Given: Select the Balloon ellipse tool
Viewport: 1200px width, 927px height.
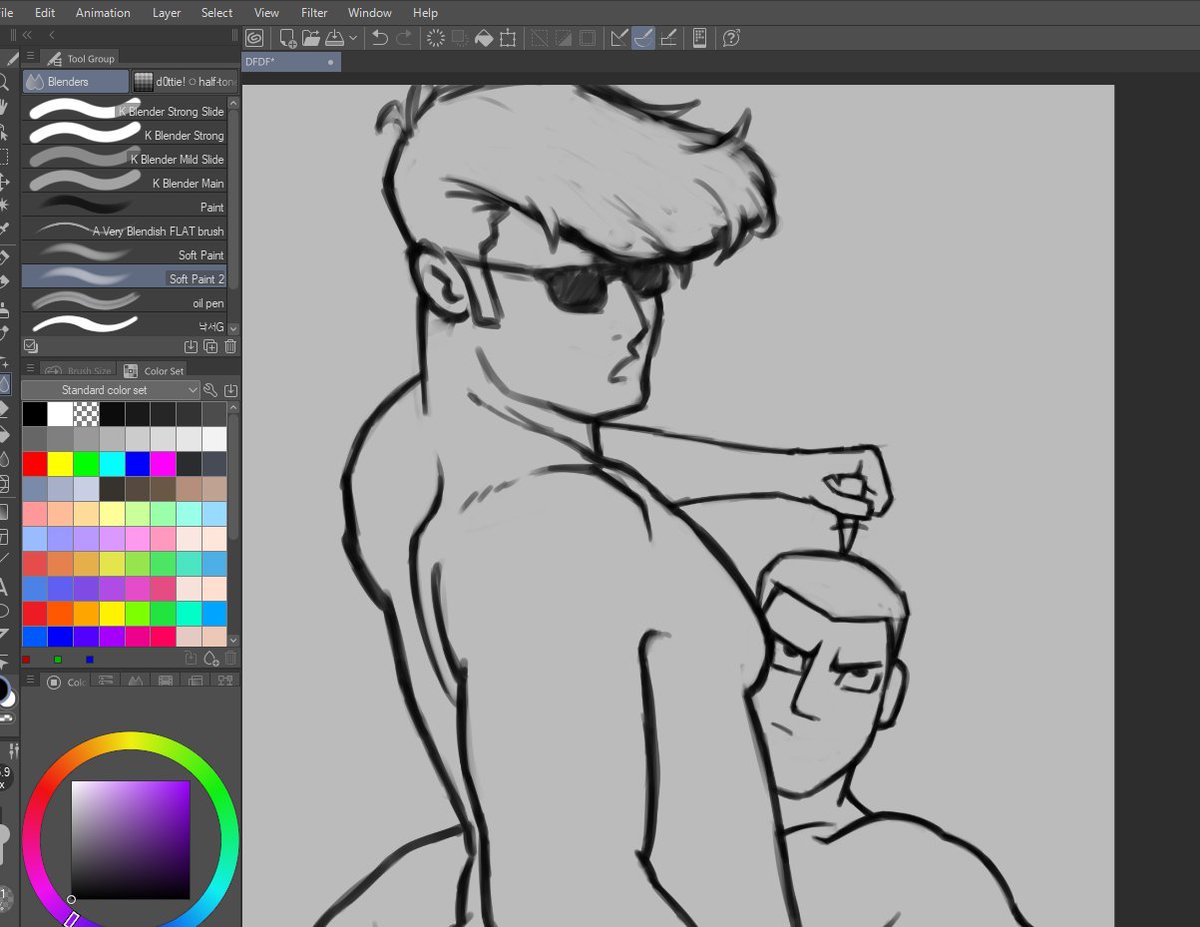Looking at the screenshot, I should (4, 611).
